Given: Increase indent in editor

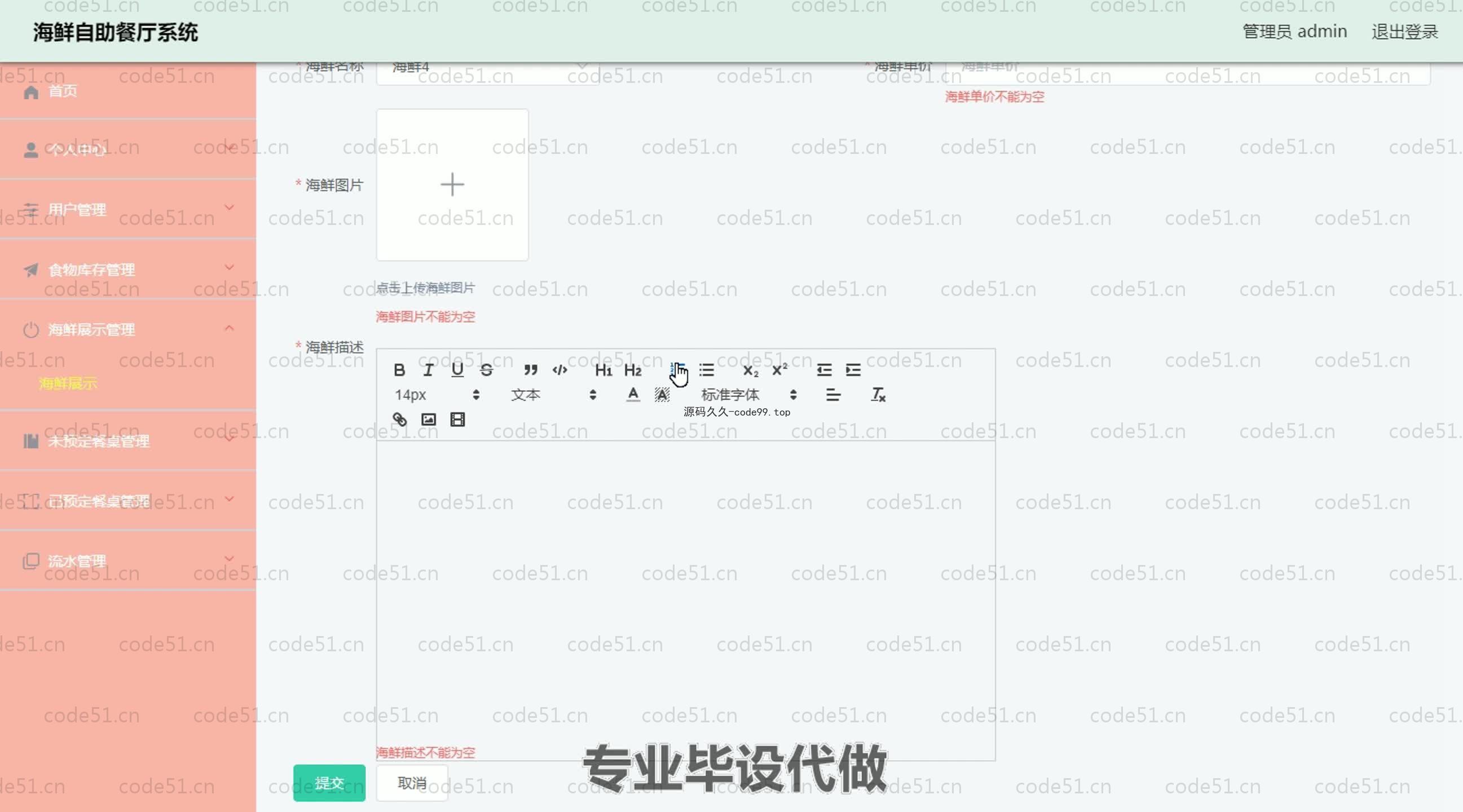Looking at the screenshot, I should 853,370.
